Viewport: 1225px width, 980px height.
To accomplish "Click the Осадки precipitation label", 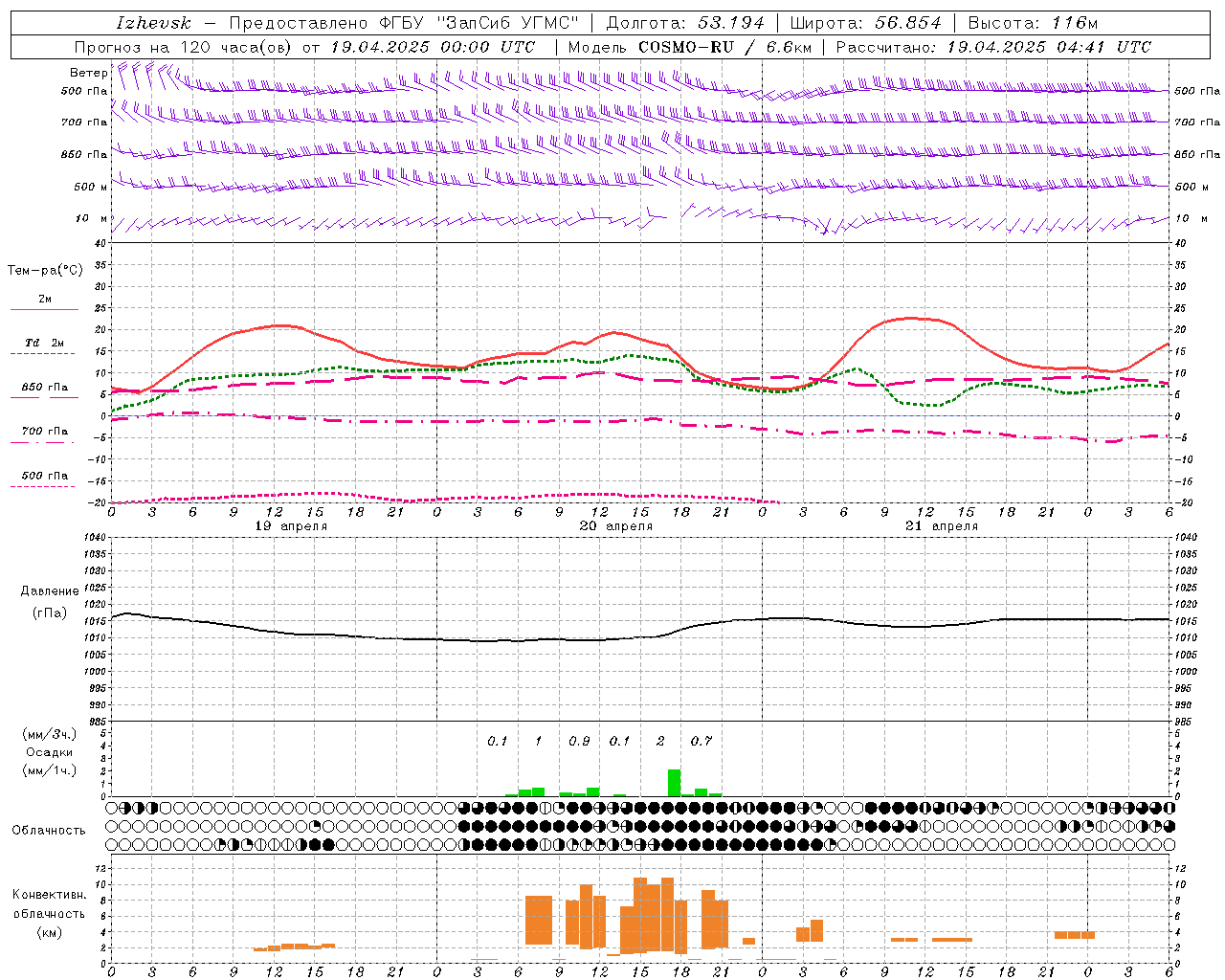I will point(50,752).
